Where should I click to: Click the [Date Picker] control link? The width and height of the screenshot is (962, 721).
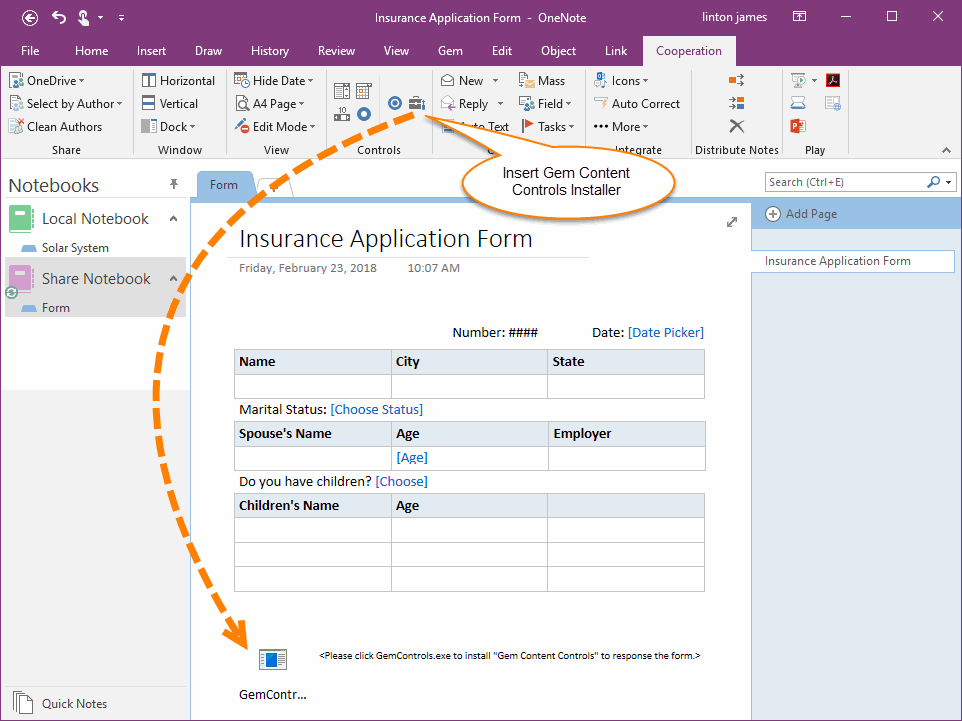click(666, 333)
